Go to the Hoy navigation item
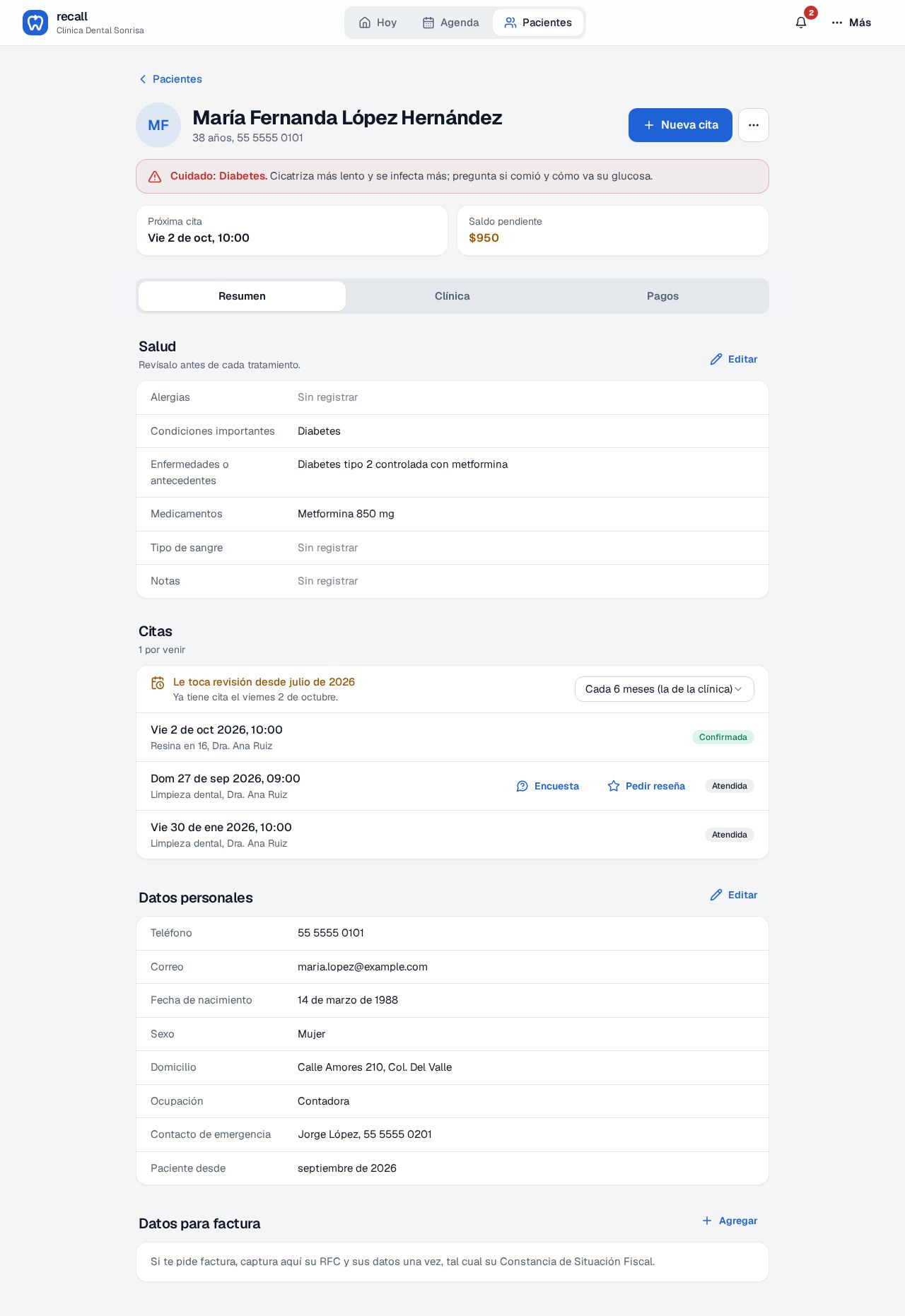Viewport: 905px width, 1316px height. point(378,23)
